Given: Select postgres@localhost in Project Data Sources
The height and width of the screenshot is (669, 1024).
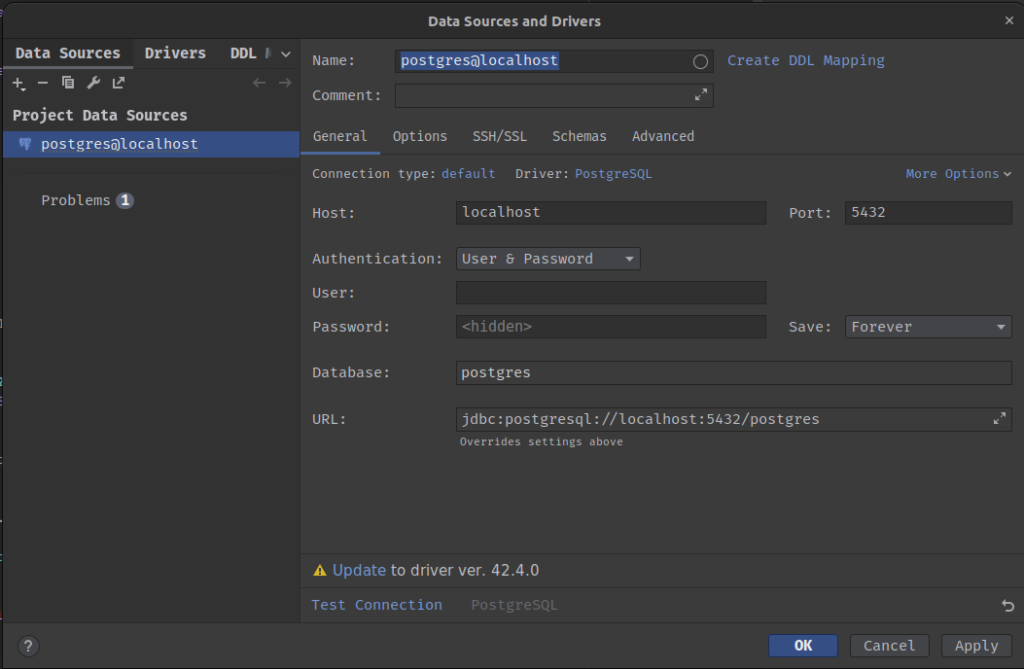Looking at the screenshot, I should pos(152,144).
